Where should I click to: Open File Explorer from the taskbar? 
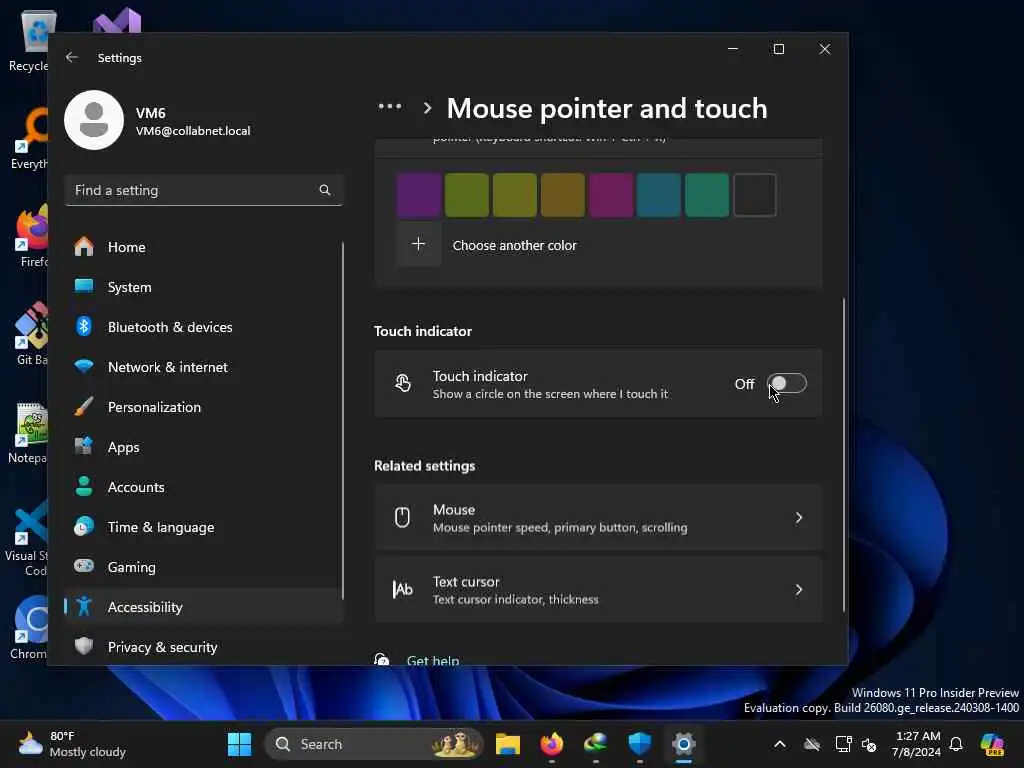pos(507,744)
